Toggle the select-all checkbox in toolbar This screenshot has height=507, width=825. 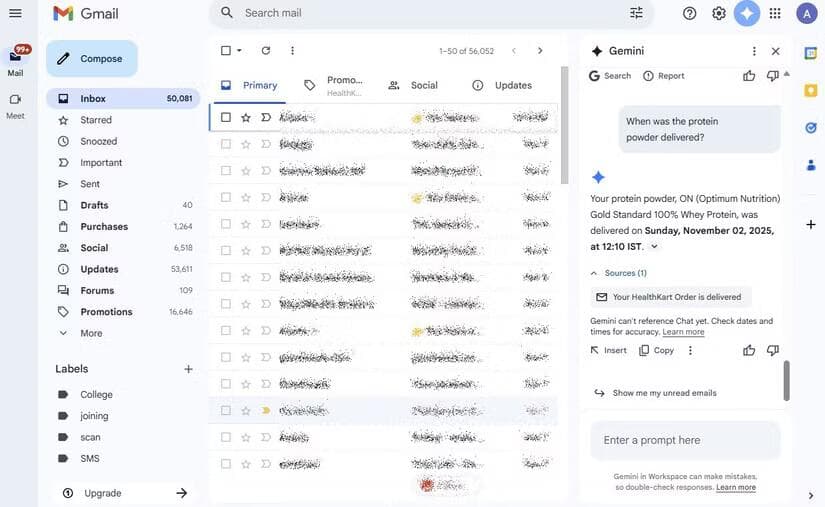226,51
